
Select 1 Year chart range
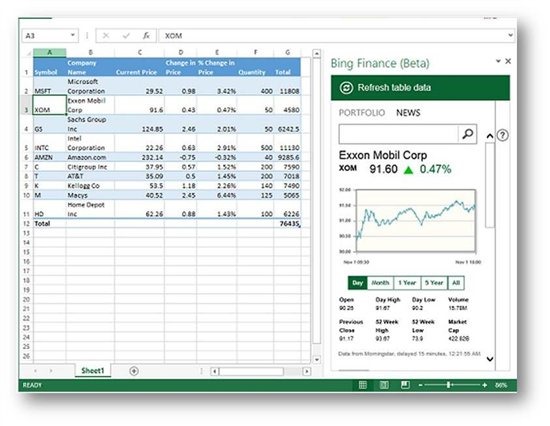tap(407, 283)
